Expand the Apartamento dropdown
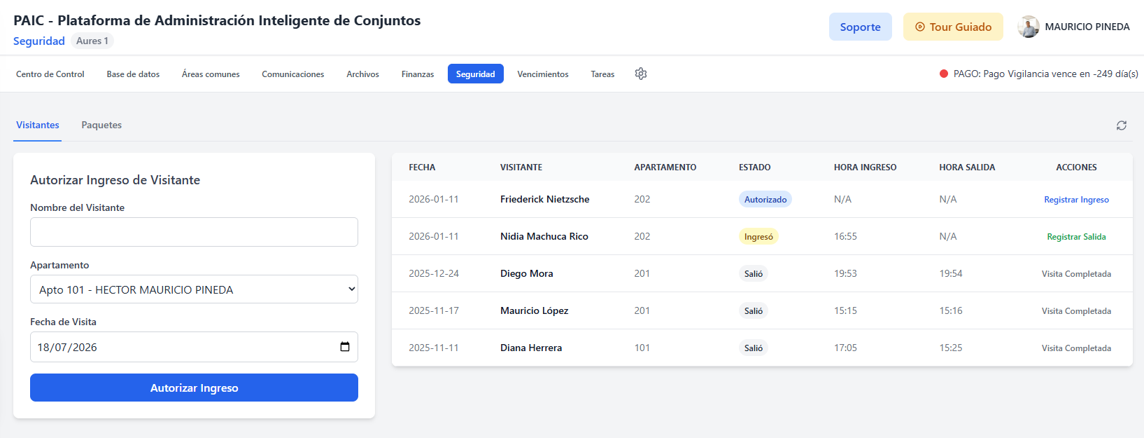This screenshot has height=438, width=1144. pos(194,290)
